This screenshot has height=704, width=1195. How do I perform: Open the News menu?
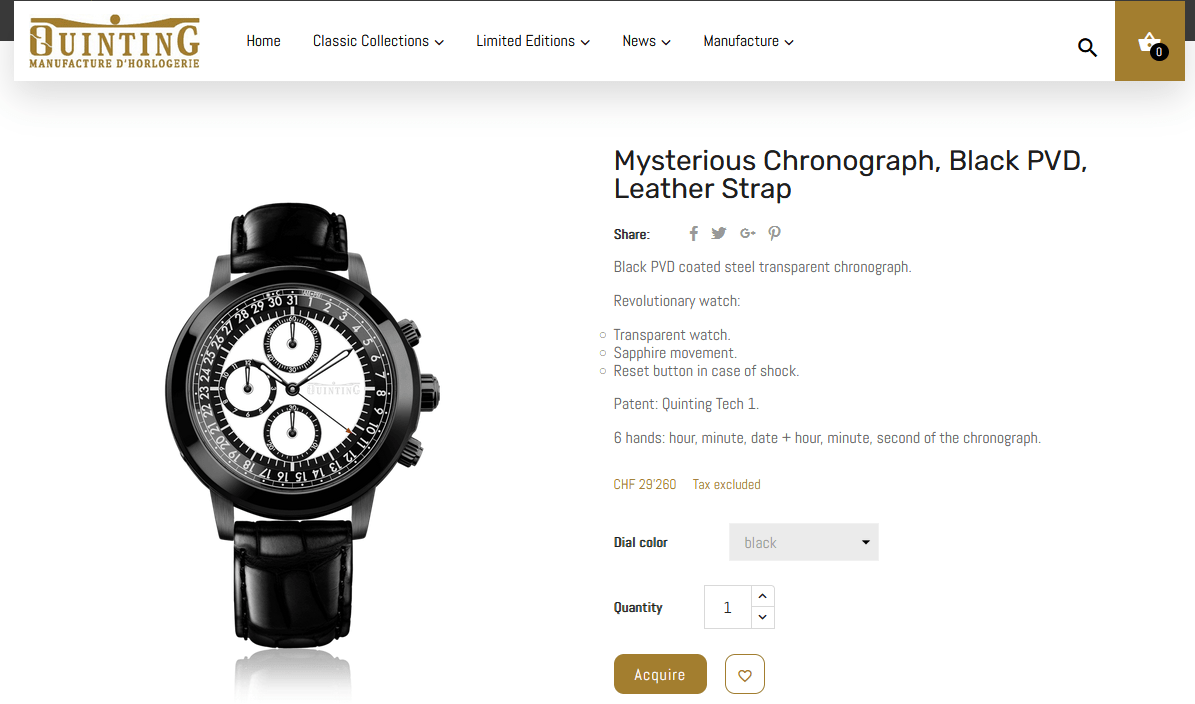646,41
